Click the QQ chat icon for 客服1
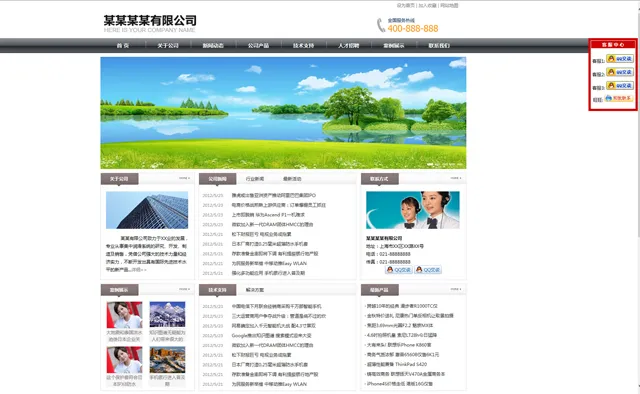 (x=620, y=58)
